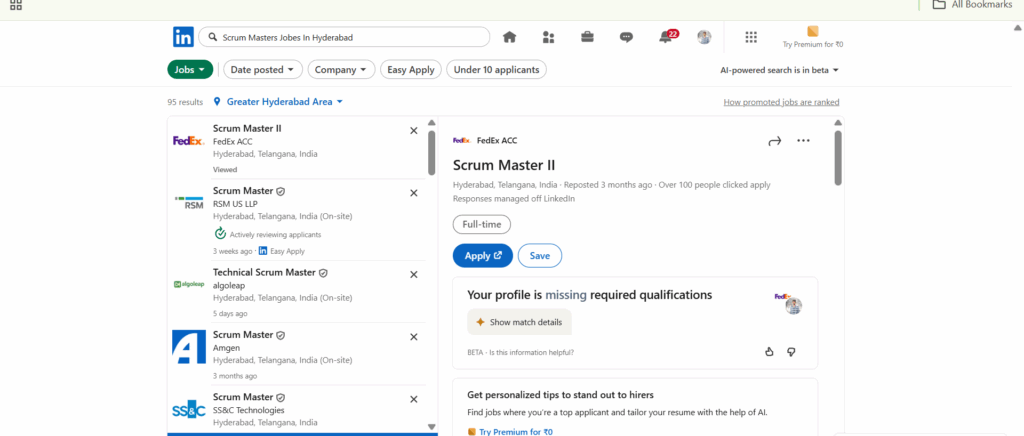Expand the Jobs dropdown pill
The height and width of the screenshot is (436, 1024).
click(x=190, y=69)
